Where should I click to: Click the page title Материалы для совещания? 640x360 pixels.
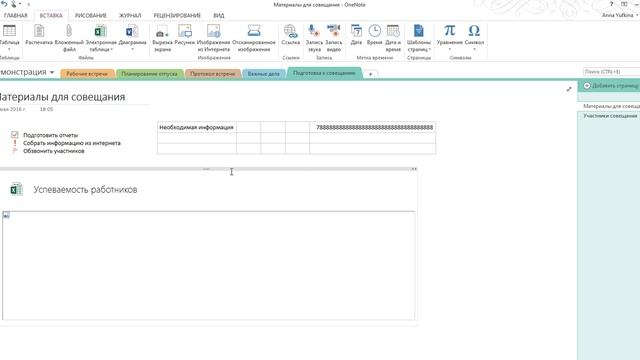(x=61, y=97)
